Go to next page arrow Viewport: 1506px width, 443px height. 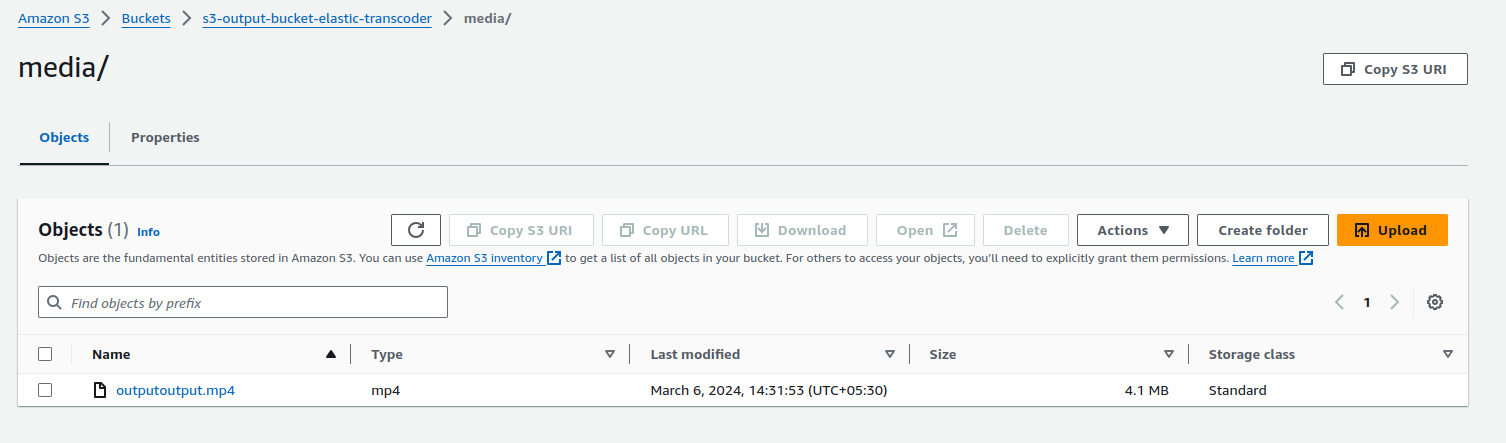point(1394,302)
